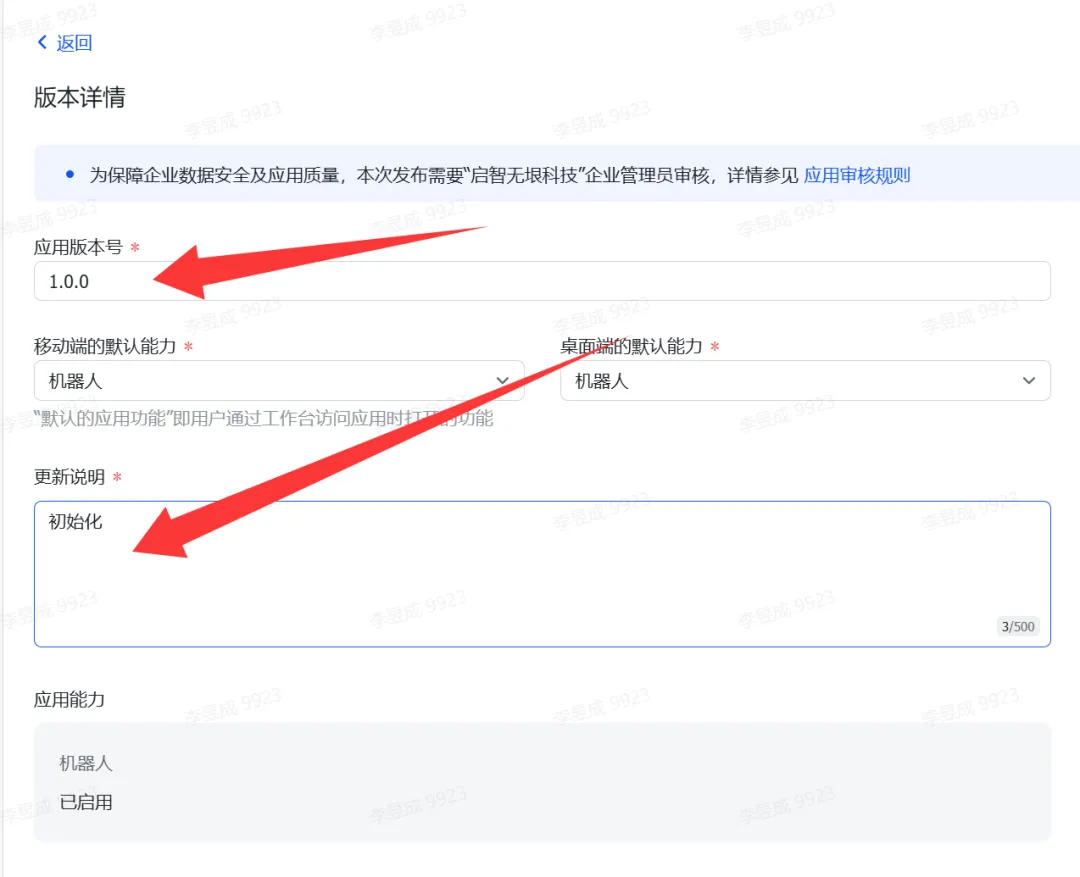Click the hint text about 默认的应用功能
This screenshot has width=1080, height=877.
pyautogui.click(x=264, y=418)
